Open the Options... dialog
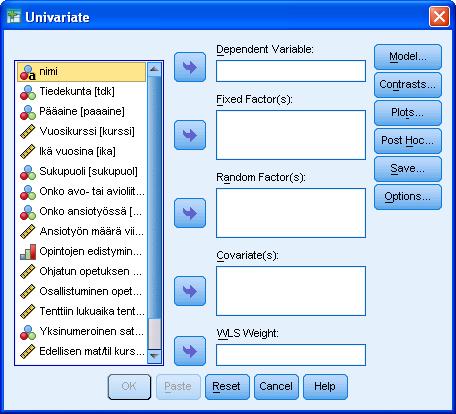Image resolution: width=456 pixels, height=414 pixels. click(408, 197)
